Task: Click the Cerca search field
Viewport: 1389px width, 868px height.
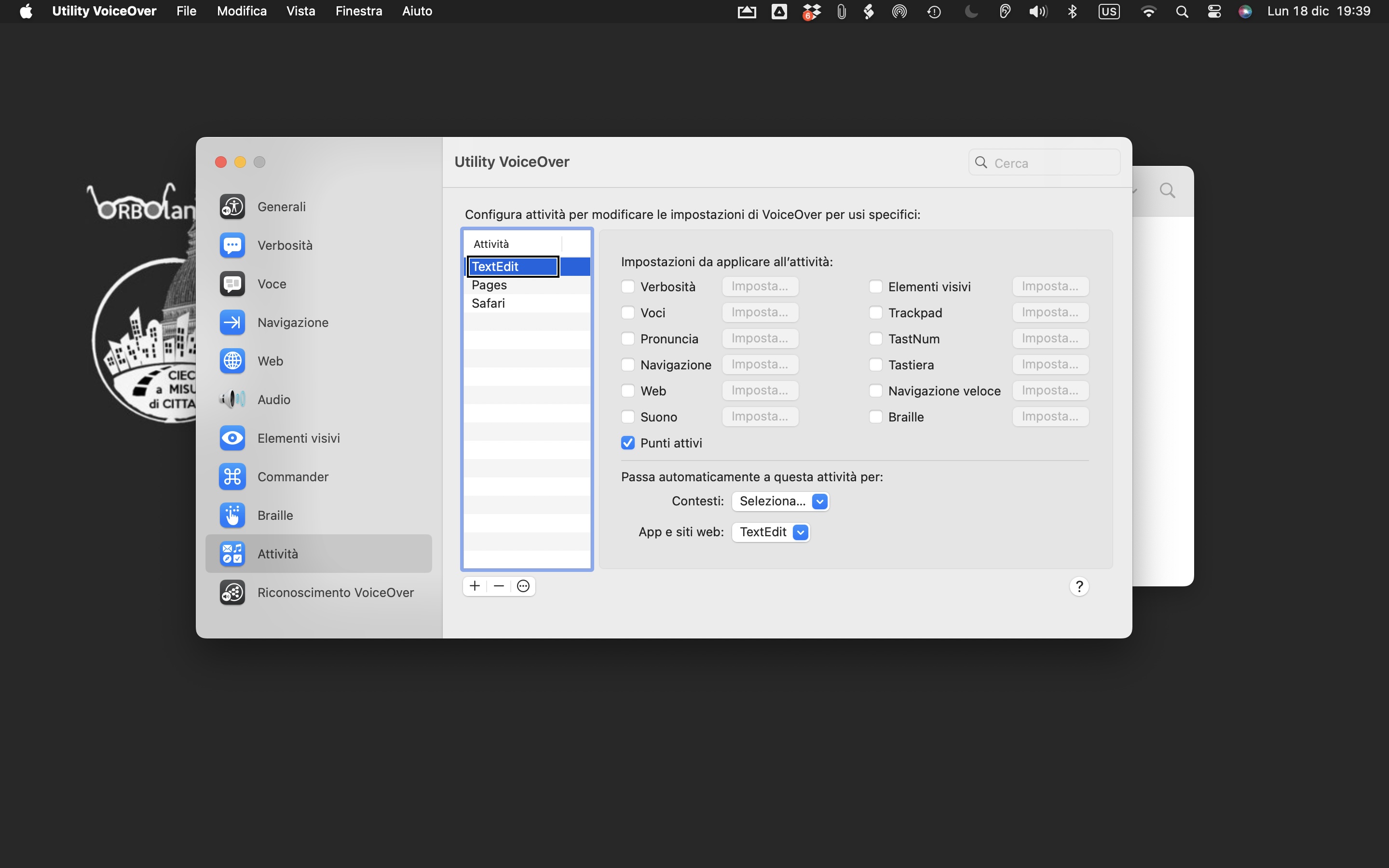Action: click(1044, 163)
